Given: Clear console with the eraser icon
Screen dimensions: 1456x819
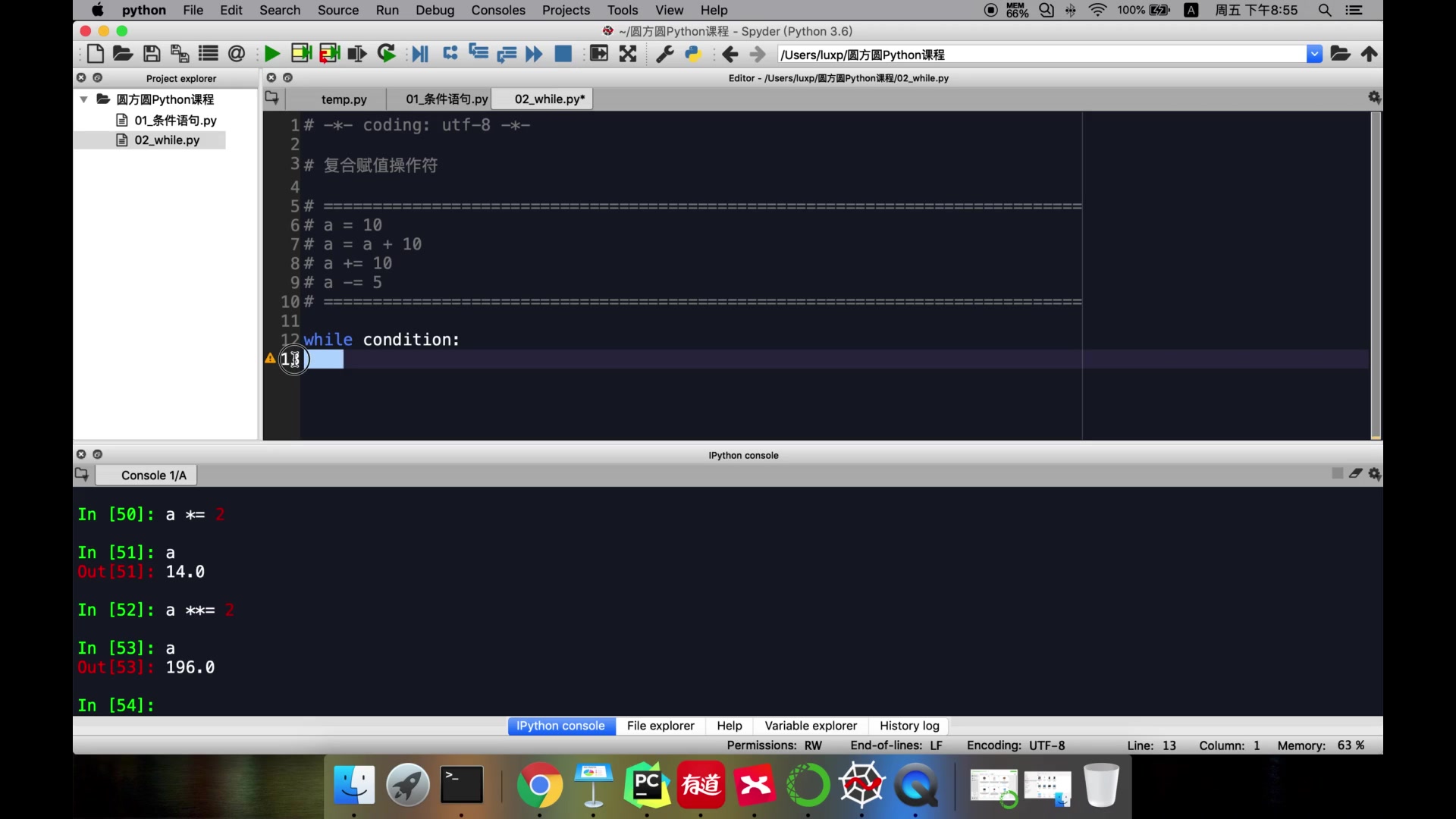Looking at the screenshot, I should coord(1355,473).
